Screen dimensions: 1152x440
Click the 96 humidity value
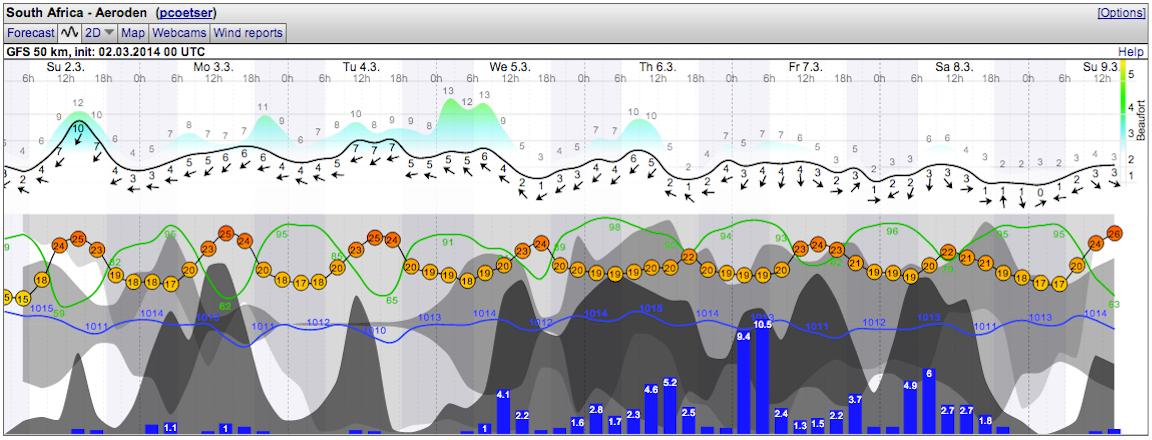(892, 231)
